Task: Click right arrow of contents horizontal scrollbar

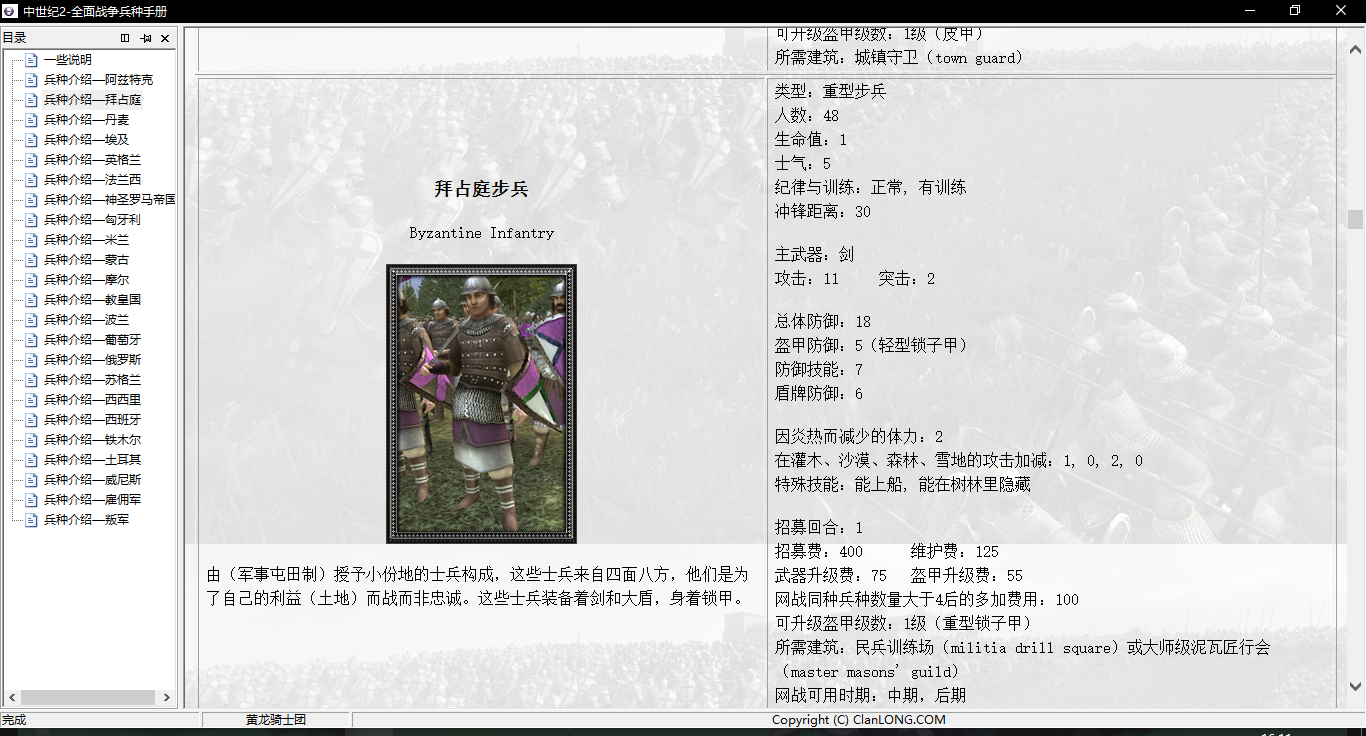Action: coord(167,698)
